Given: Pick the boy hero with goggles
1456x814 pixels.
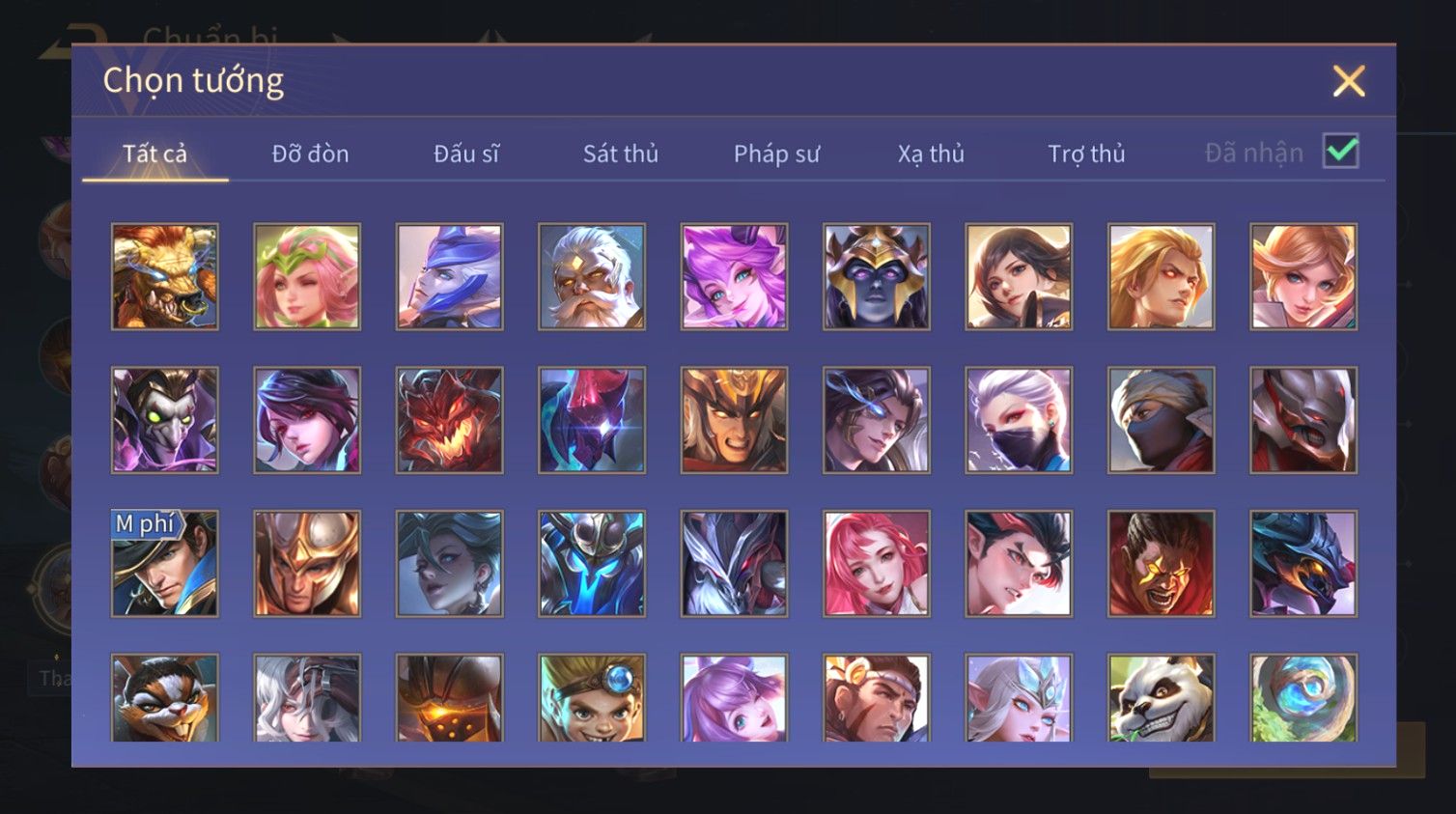Looking at the screenshot, I should pyautogui.click(x=592, y=698).
